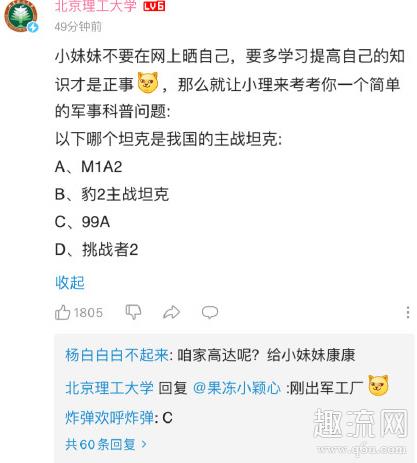Open the three-dot more options menu
417x463 pixels.
point(408,312)
